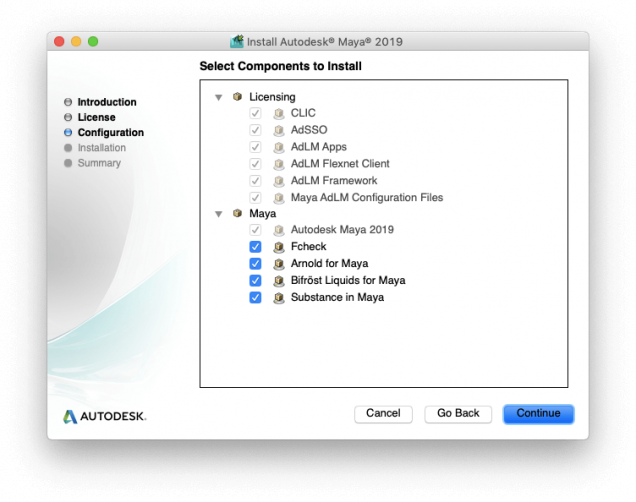Image resolution: width=636 pixels, height=502 pixels.
Task: Select the AdLM Apps row text
Action: tap(319, 147)
